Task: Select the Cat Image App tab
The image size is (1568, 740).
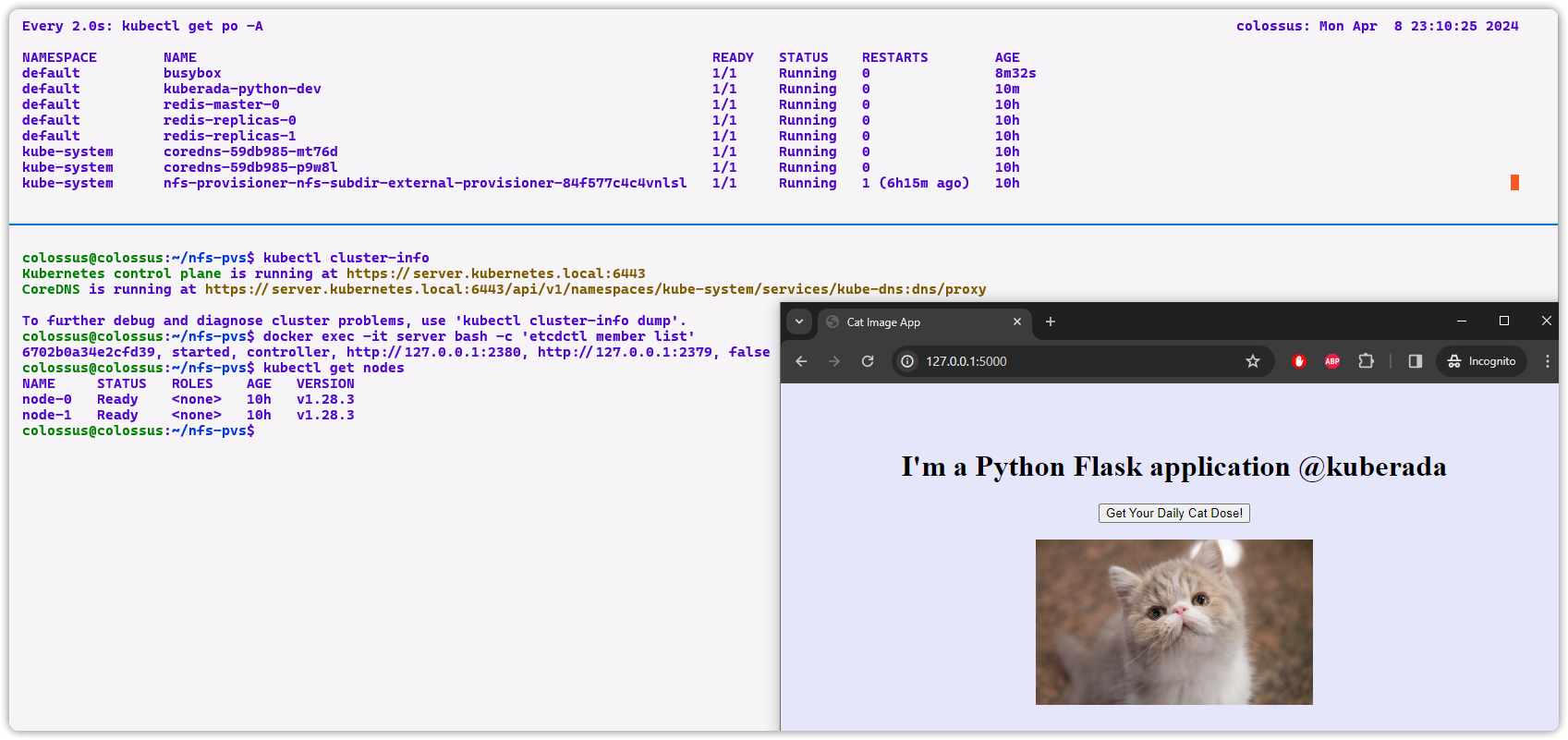Action: pyautogui.click(x=915, y=322)
